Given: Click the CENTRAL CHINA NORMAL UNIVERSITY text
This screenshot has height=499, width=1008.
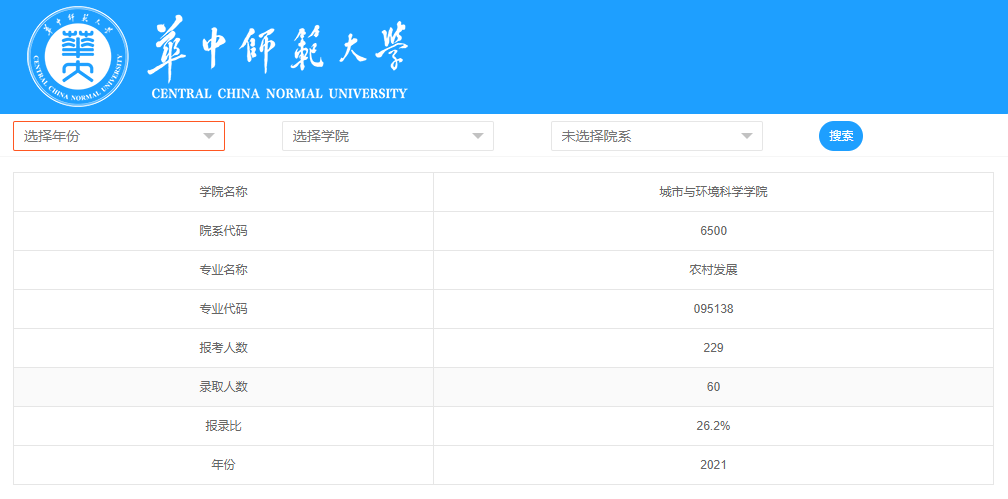Looking at the screenshot, I should tap(279, 94).
